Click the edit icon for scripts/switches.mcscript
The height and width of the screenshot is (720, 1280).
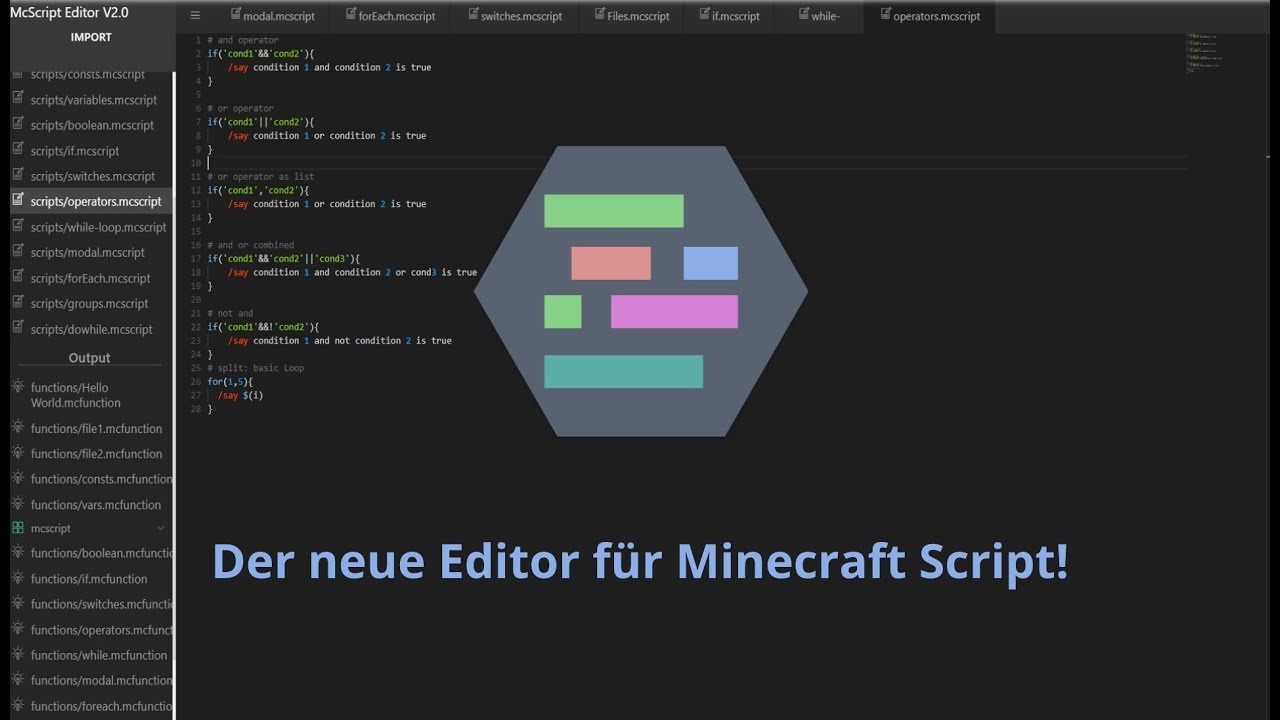pyautogui.click(x=17, y=175)
